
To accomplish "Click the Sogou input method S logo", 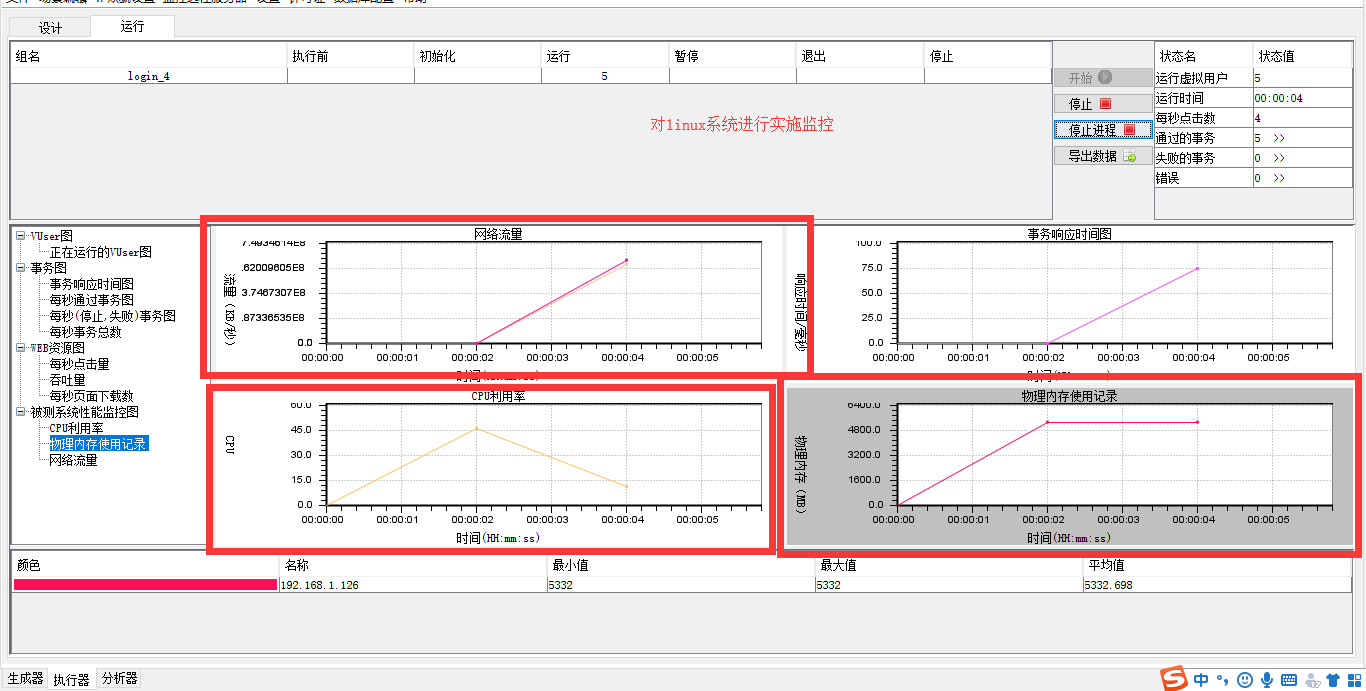I will (x=1175, y=679).
